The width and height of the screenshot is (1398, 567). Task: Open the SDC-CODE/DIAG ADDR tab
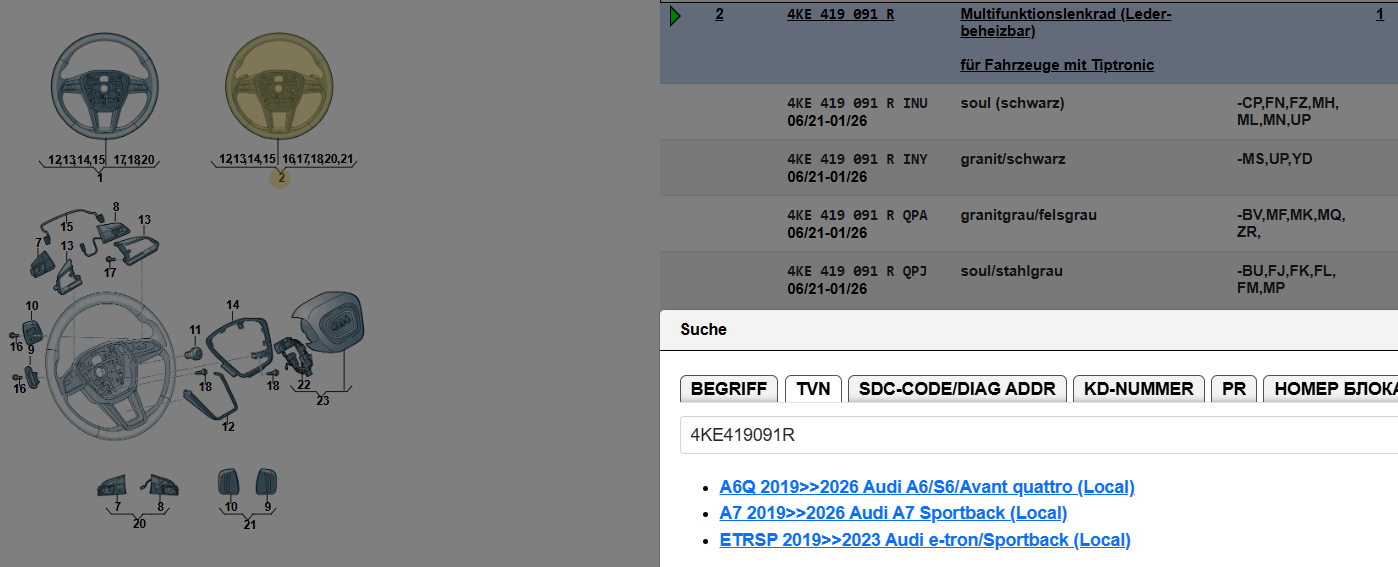957,389
